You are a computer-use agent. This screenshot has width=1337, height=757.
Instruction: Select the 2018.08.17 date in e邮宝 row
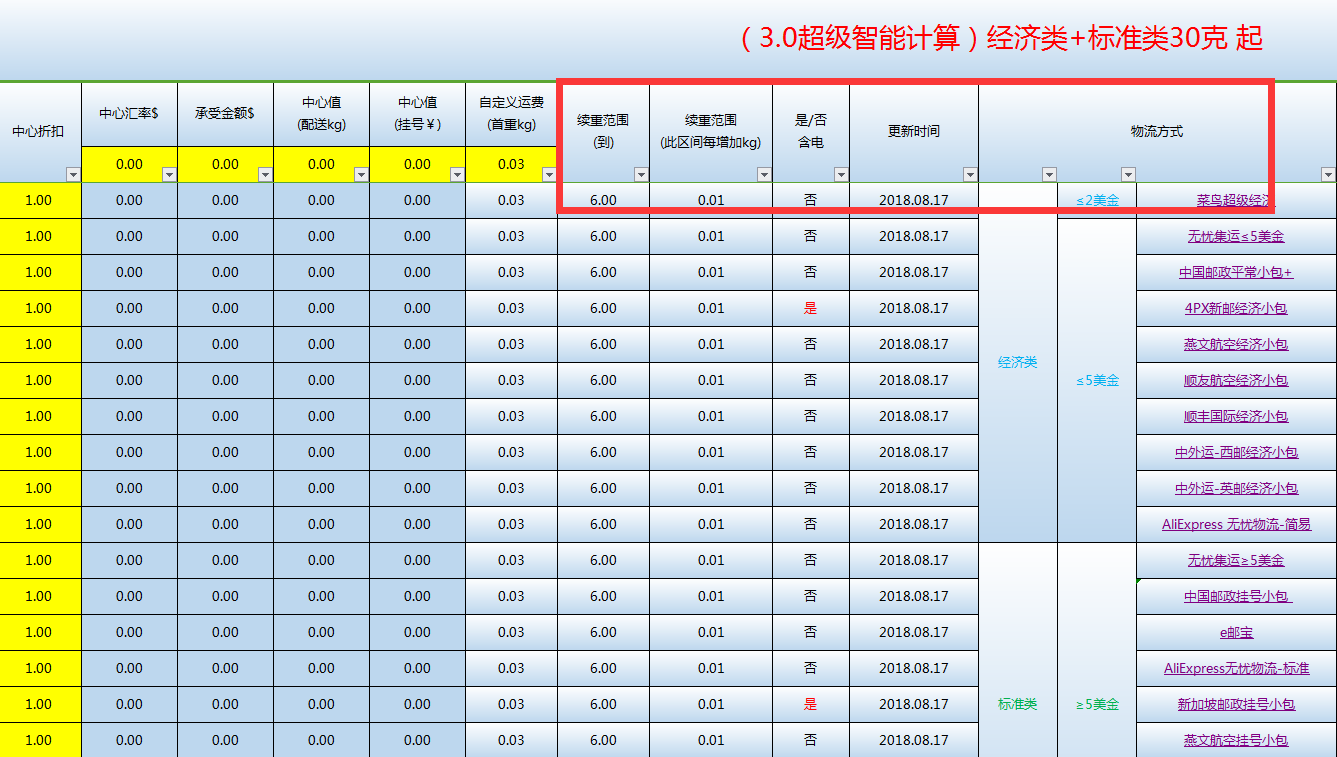[x=914, y=633]
